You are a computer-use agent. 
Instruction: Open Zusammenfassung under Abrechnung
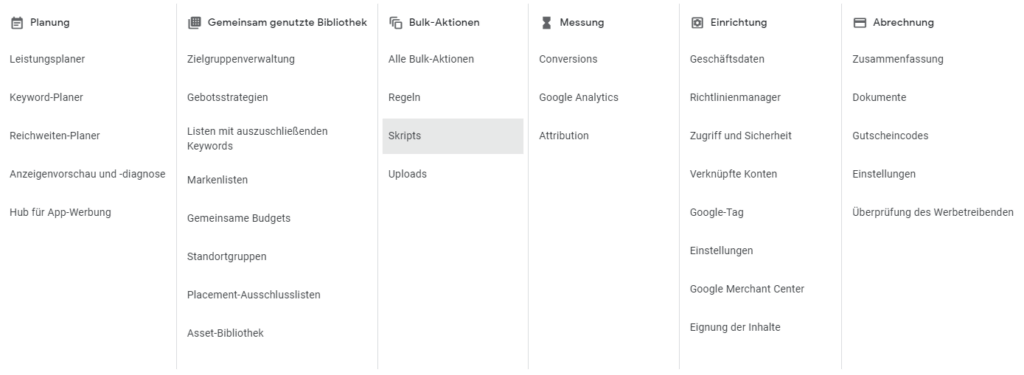(898, 59)
